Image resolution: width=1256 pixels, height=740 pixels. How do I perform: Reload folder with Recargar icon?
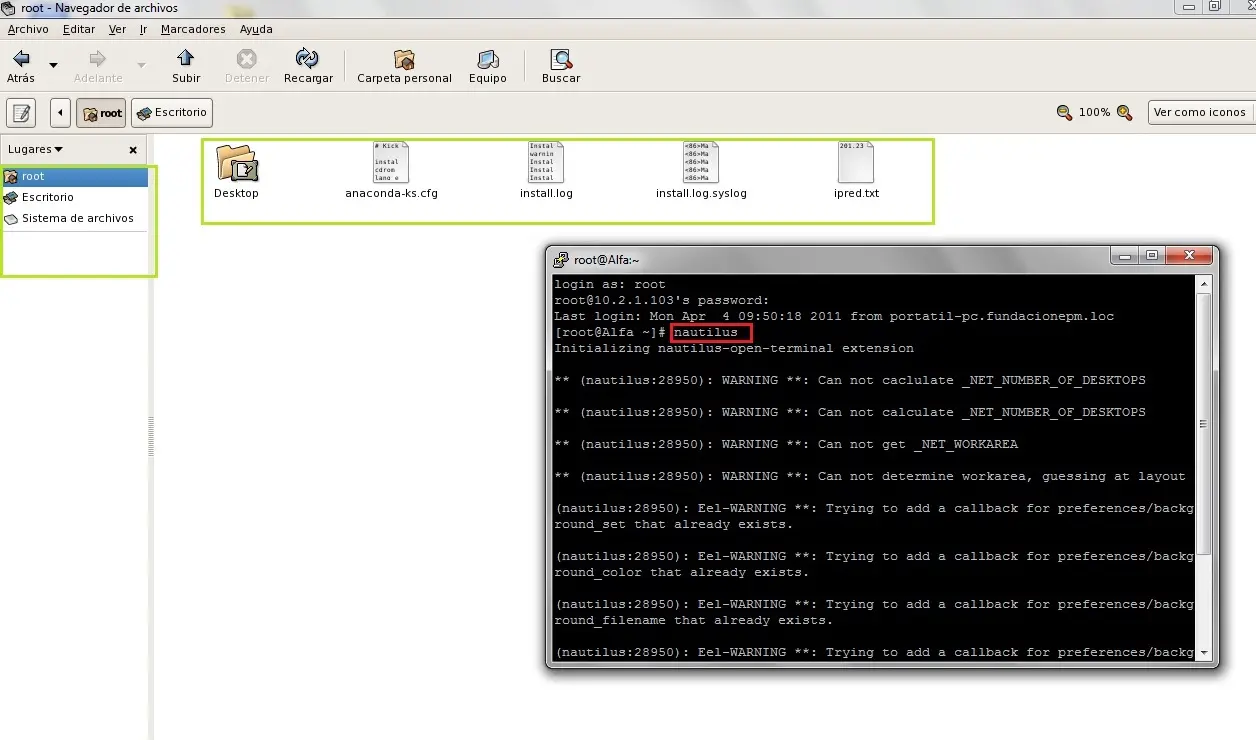pos(308,59)
